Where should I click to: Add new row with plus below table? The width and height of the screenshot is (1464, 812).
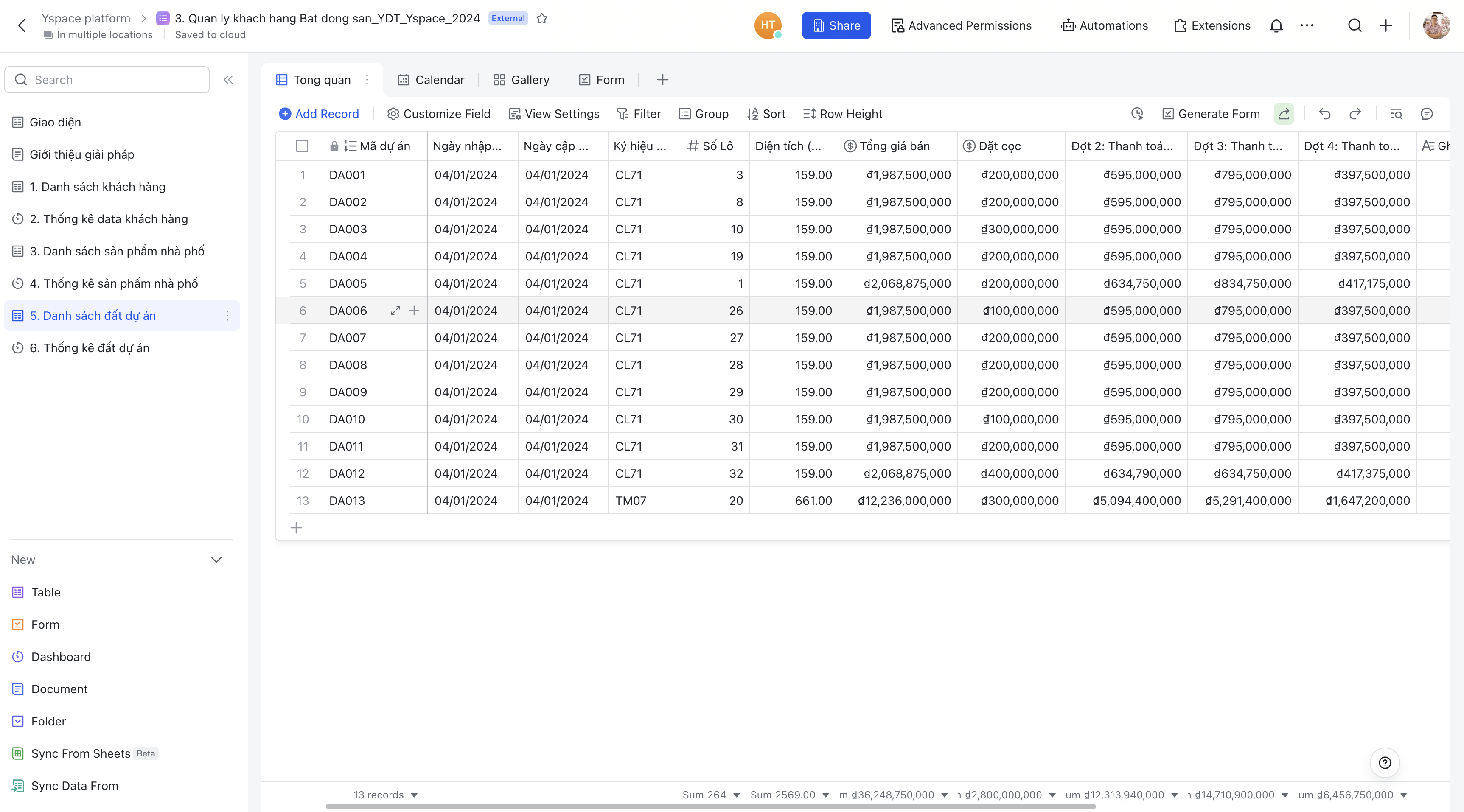tap(296, 528)
